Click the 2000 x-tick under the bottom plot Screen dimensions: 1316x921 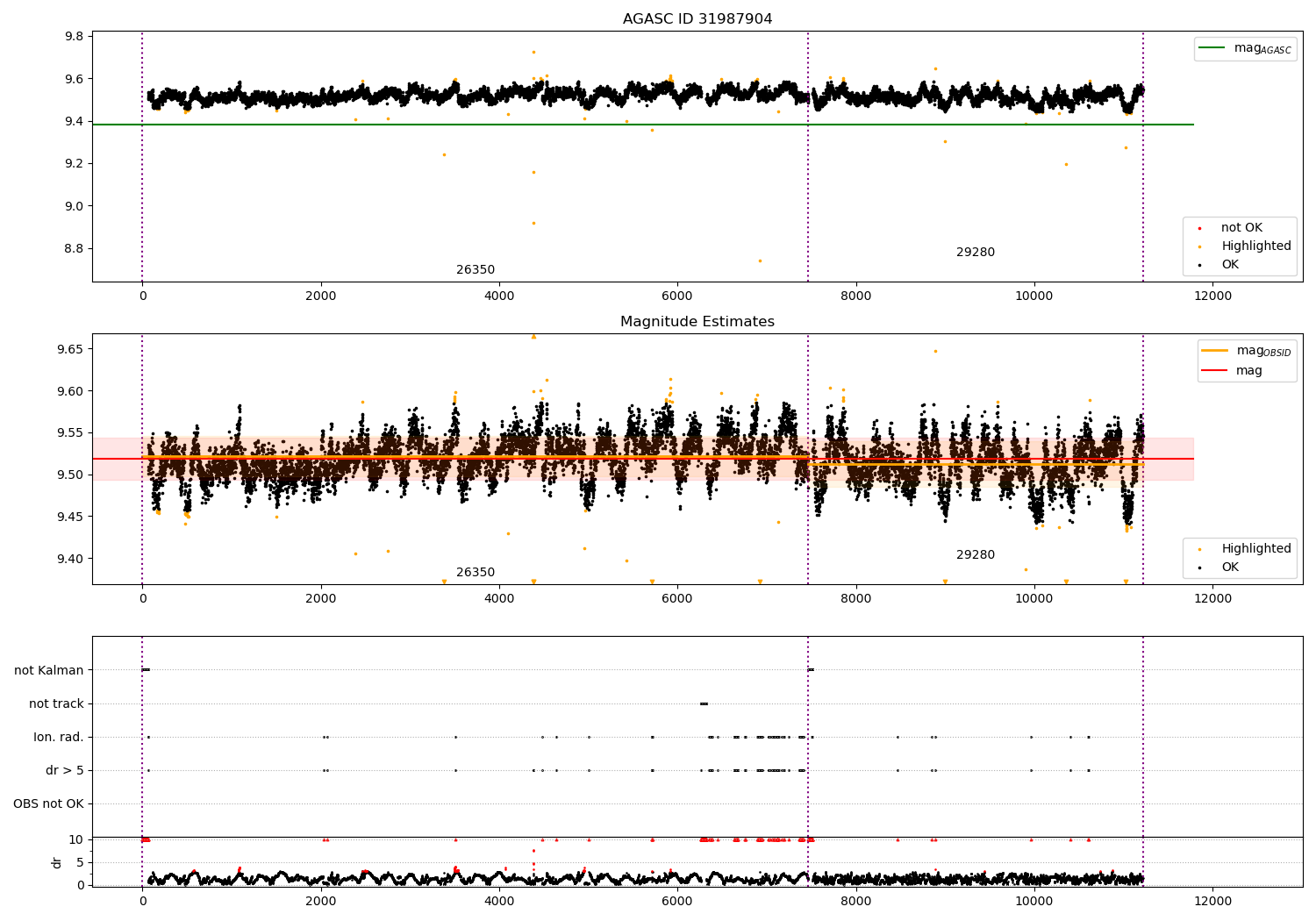click(x=321, y=902)
